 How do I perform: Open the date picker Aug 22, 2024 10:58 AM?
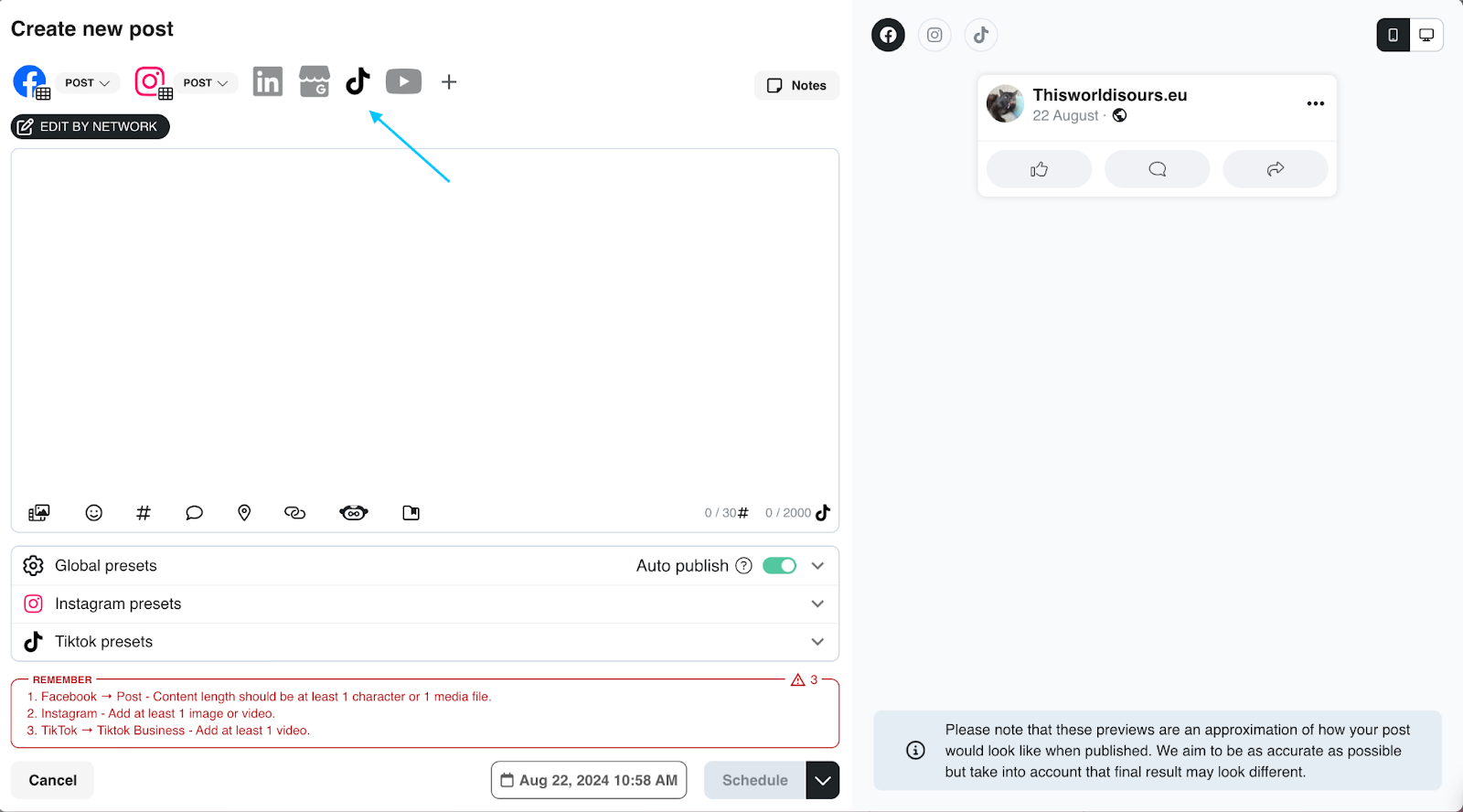589,780
